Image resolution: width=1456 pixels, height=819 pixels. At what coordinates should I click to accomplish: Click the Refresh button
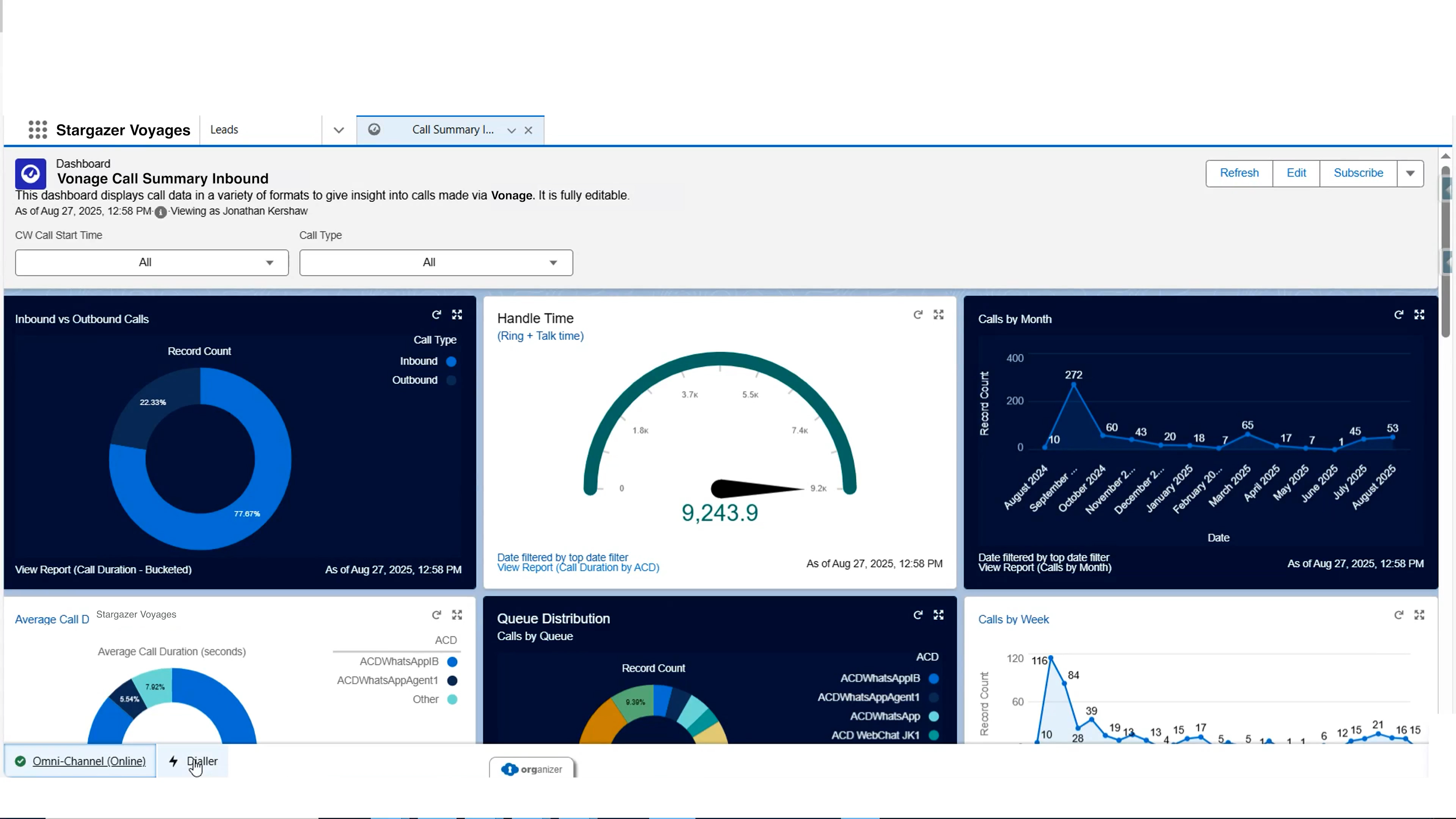pos(1239,173)
